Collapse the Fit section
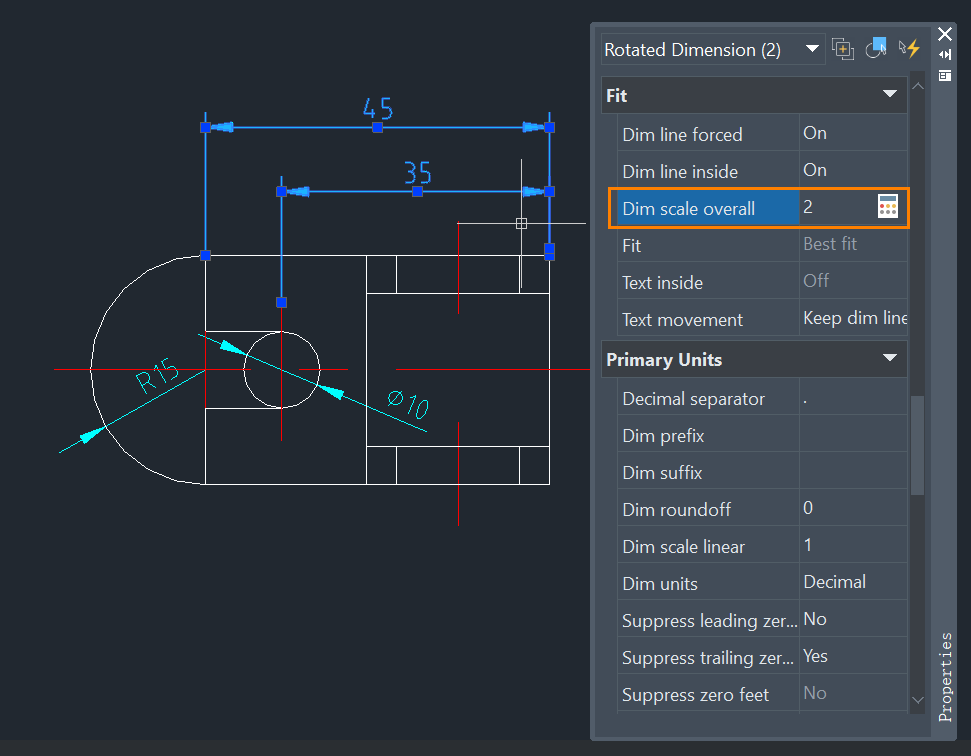 (x=890, y=94)
